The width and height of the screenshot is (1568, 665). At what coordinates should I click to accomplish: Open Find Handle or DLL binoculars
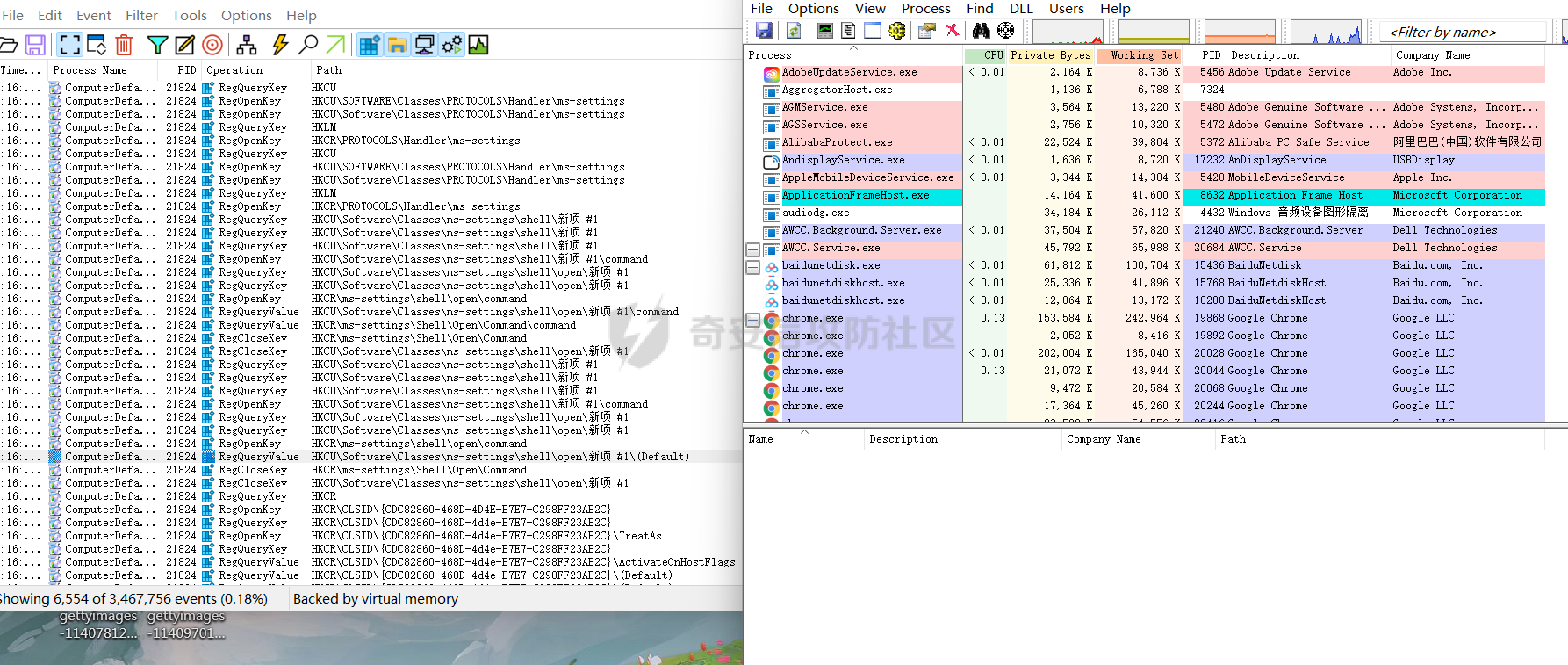[982, 31]
